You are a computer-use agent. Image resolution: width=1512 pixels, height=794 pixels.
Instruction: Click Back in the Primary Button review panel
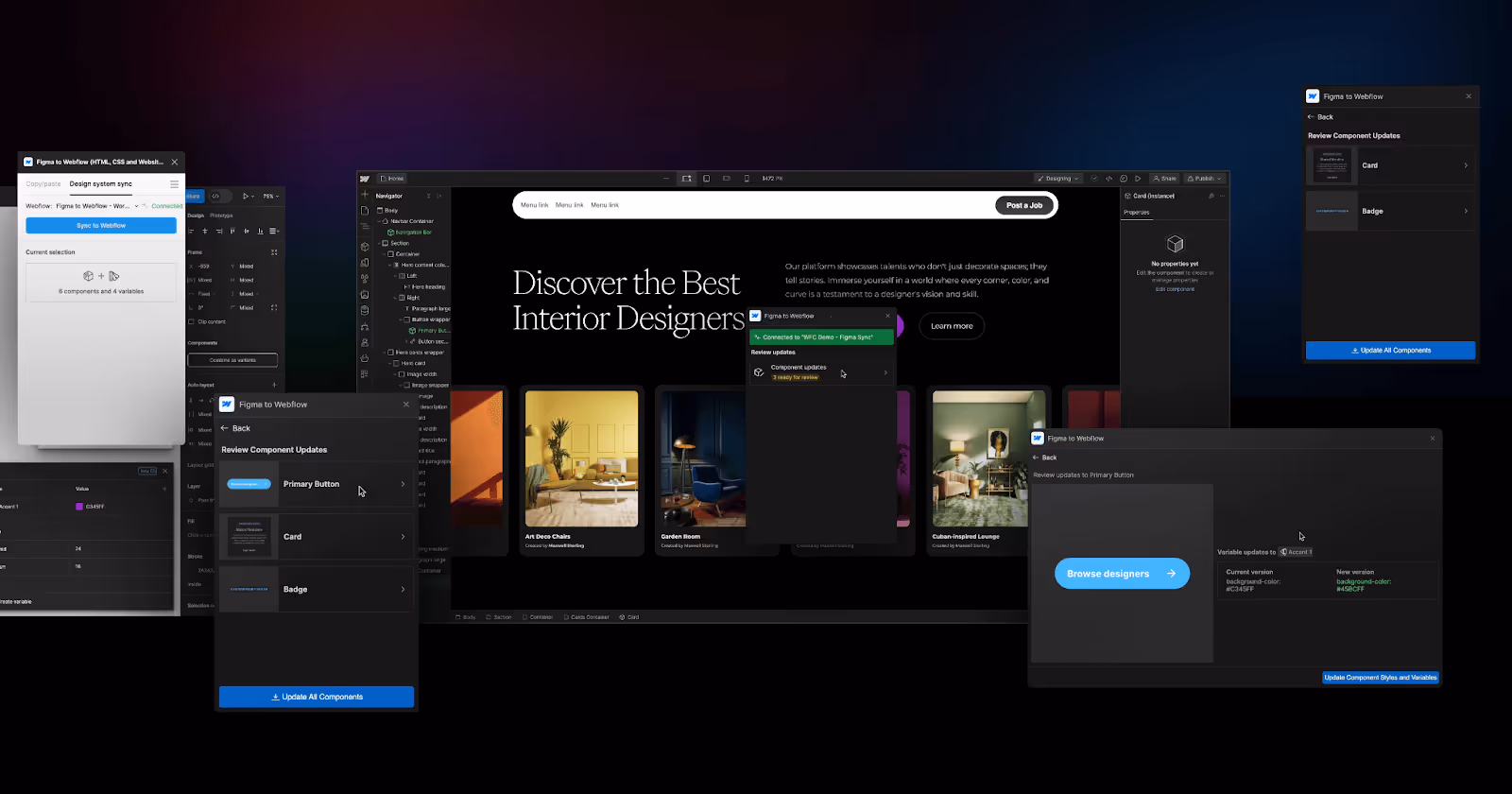coord(1044,457)
